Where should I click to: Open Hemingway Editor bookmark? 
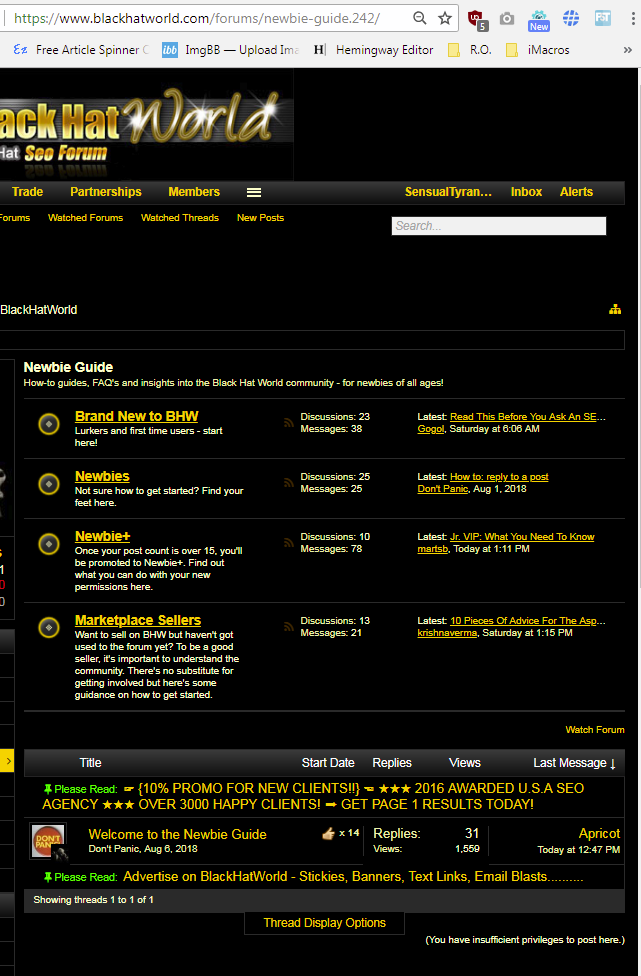[x=373, y=50]
